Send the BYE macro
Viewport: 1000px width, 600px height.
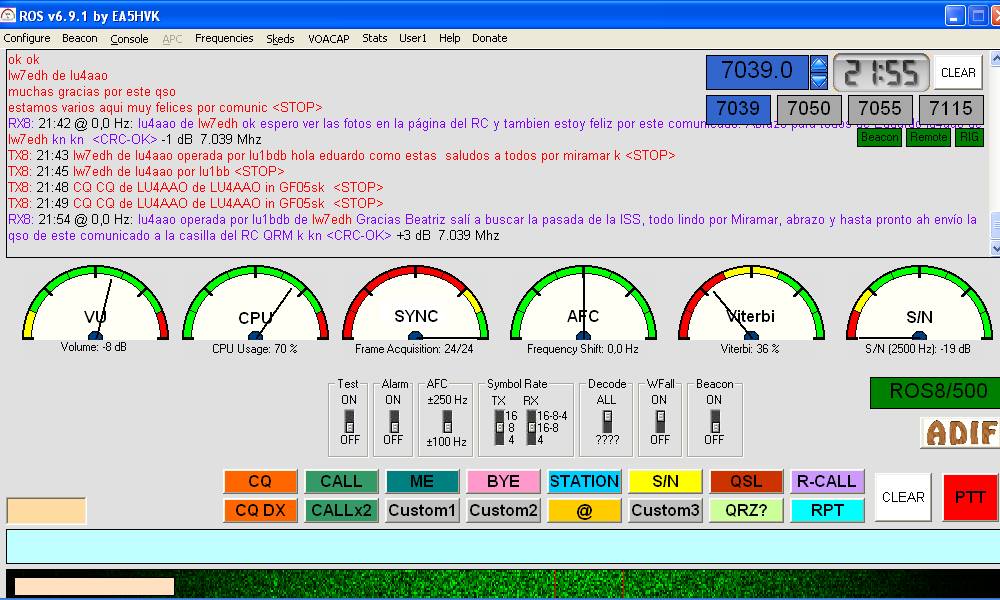503,481
